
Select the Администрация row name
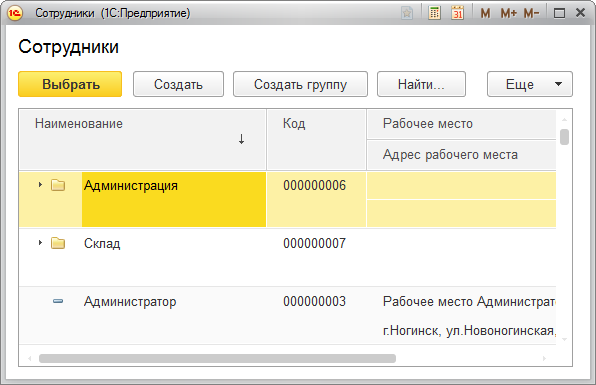click(x=131, y=186)
